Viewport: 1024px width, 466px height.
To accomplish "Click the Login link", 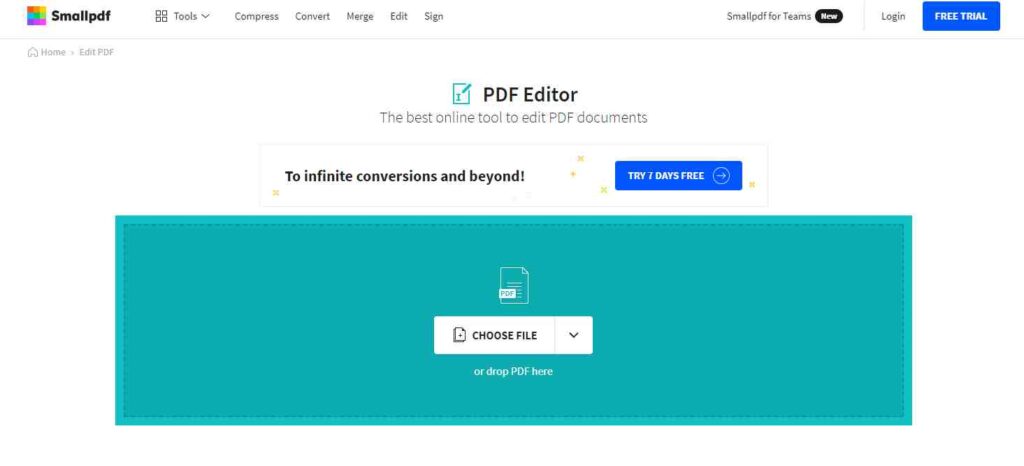I will 893,16.
